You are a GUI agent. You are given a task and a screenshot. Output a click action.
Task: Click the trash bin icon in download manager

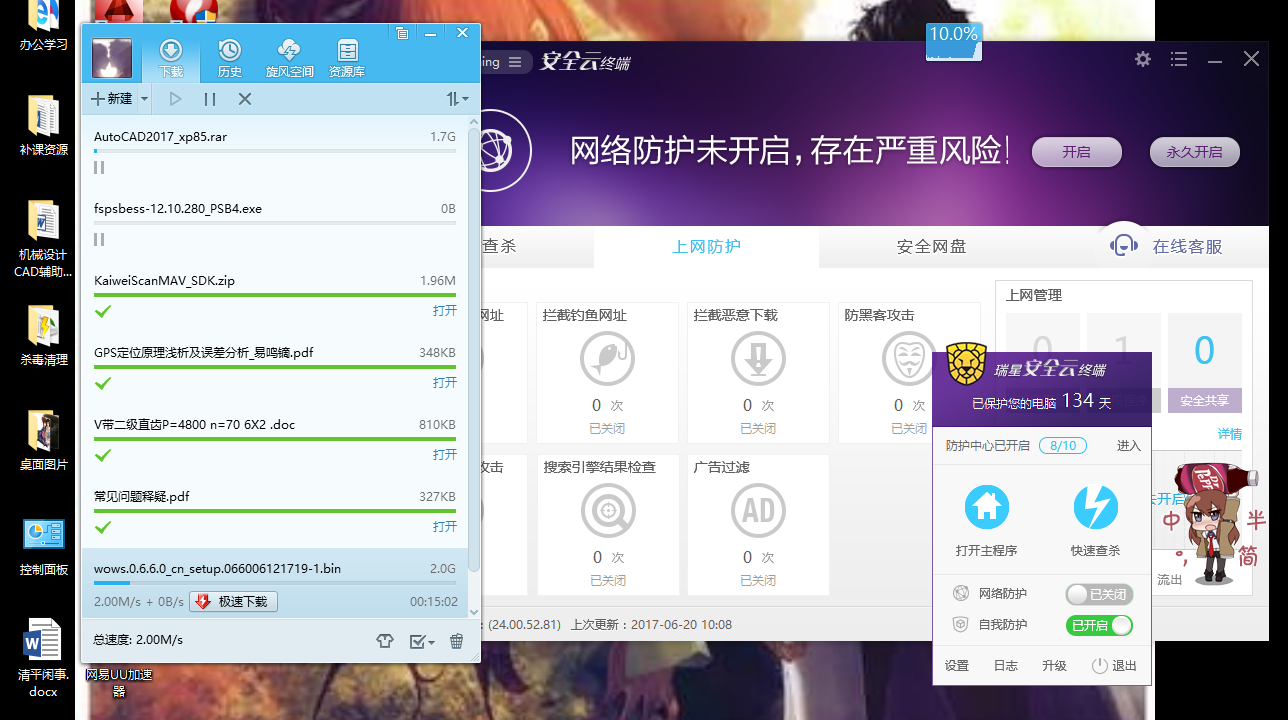click(x=457, y=641)
